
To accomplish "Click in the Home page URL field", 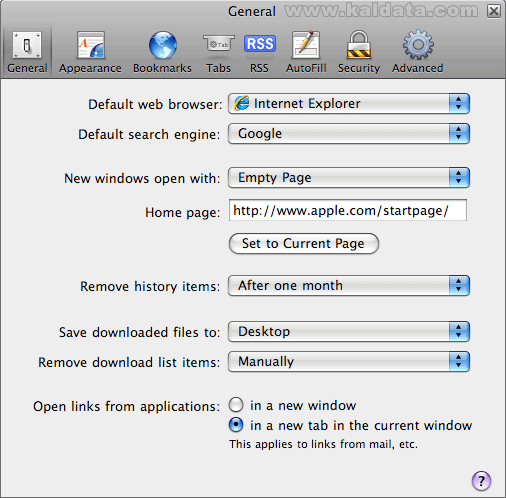I will [348, 210].
